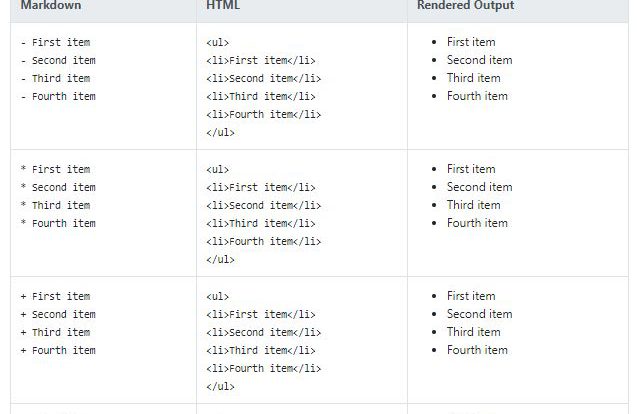The image size is (637, 414).
Task: Click the opening <ul> tag in second row
Action: pyautogui.click(x=218, y=169)
